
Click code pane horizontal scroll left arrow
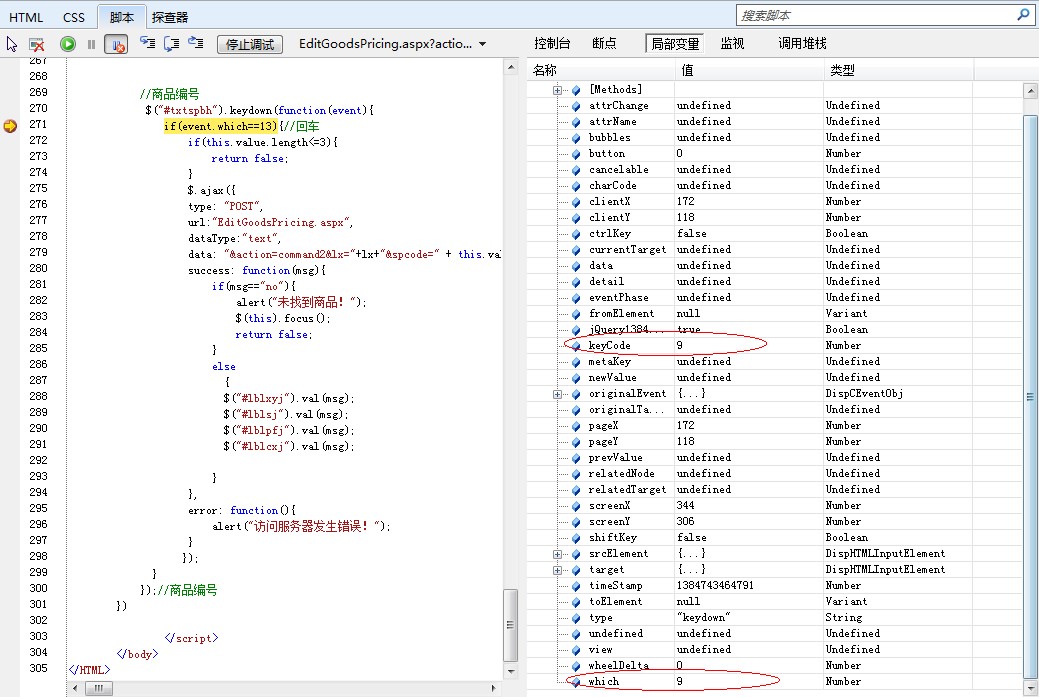[x=75, y=688]
